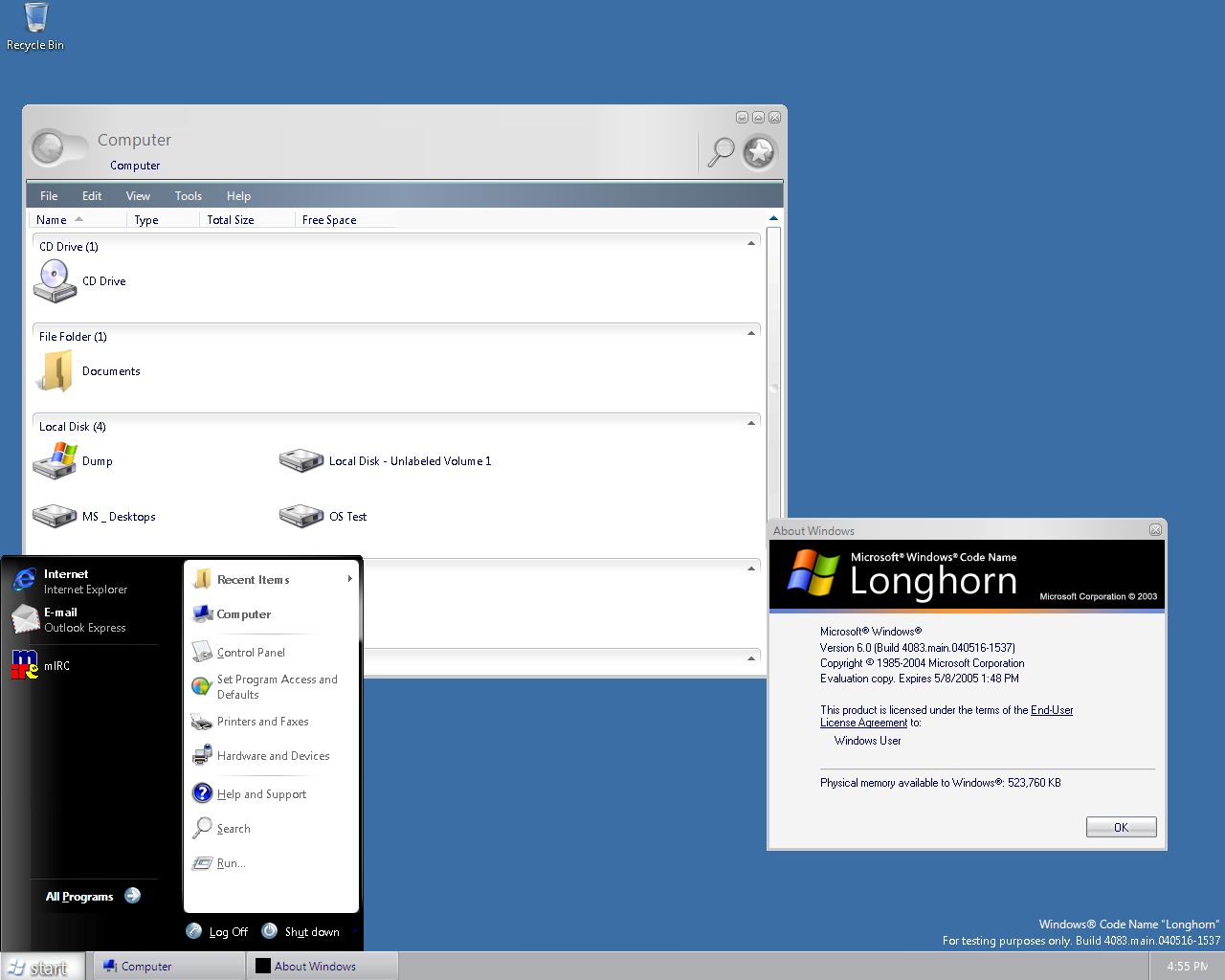1225x980 pixels.
Task: Click the Start button on taskbar
Action: (x=42, y=967)
